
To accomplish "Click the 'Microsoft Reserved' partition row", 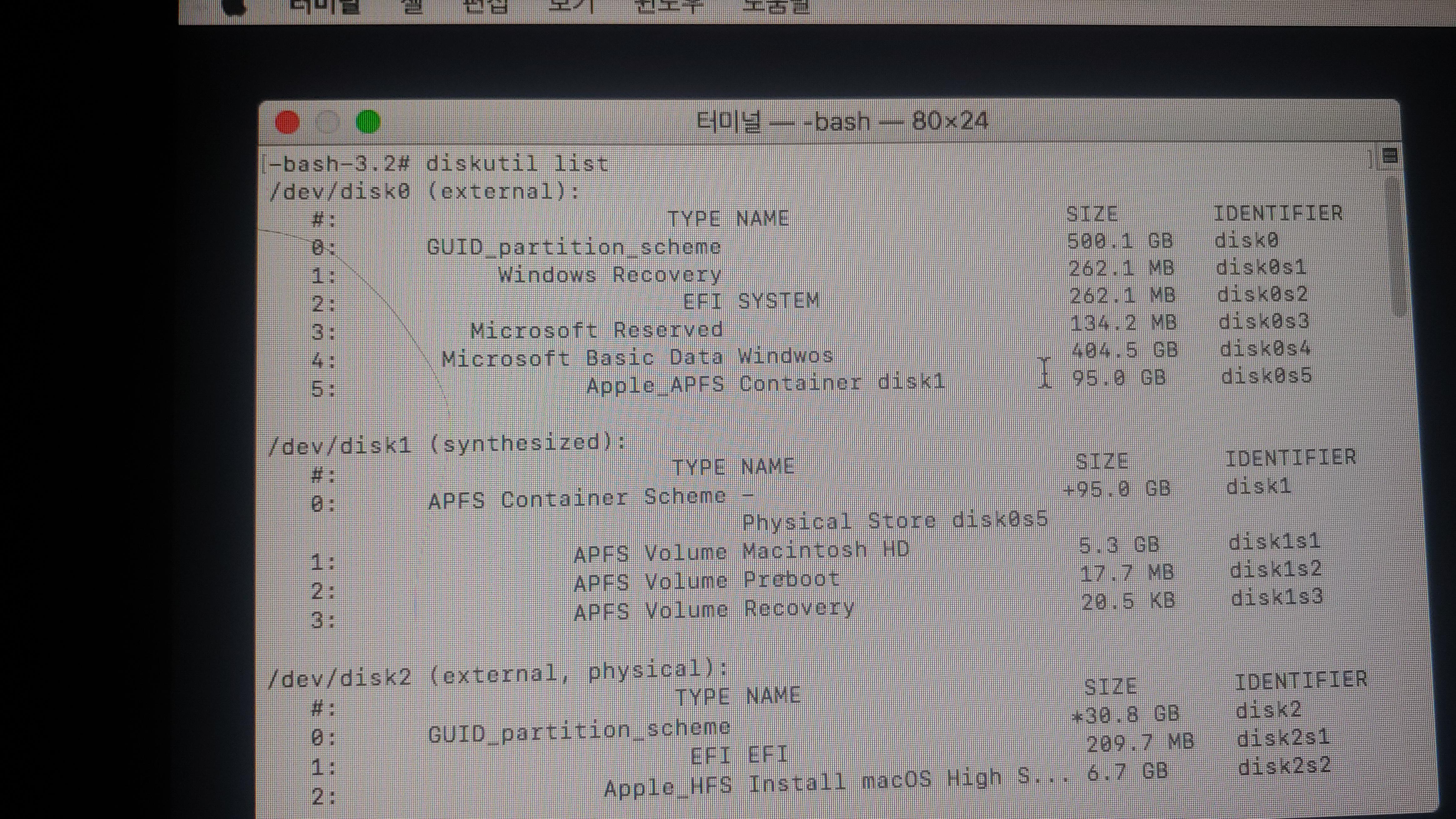I will click(x=596, y=330).
